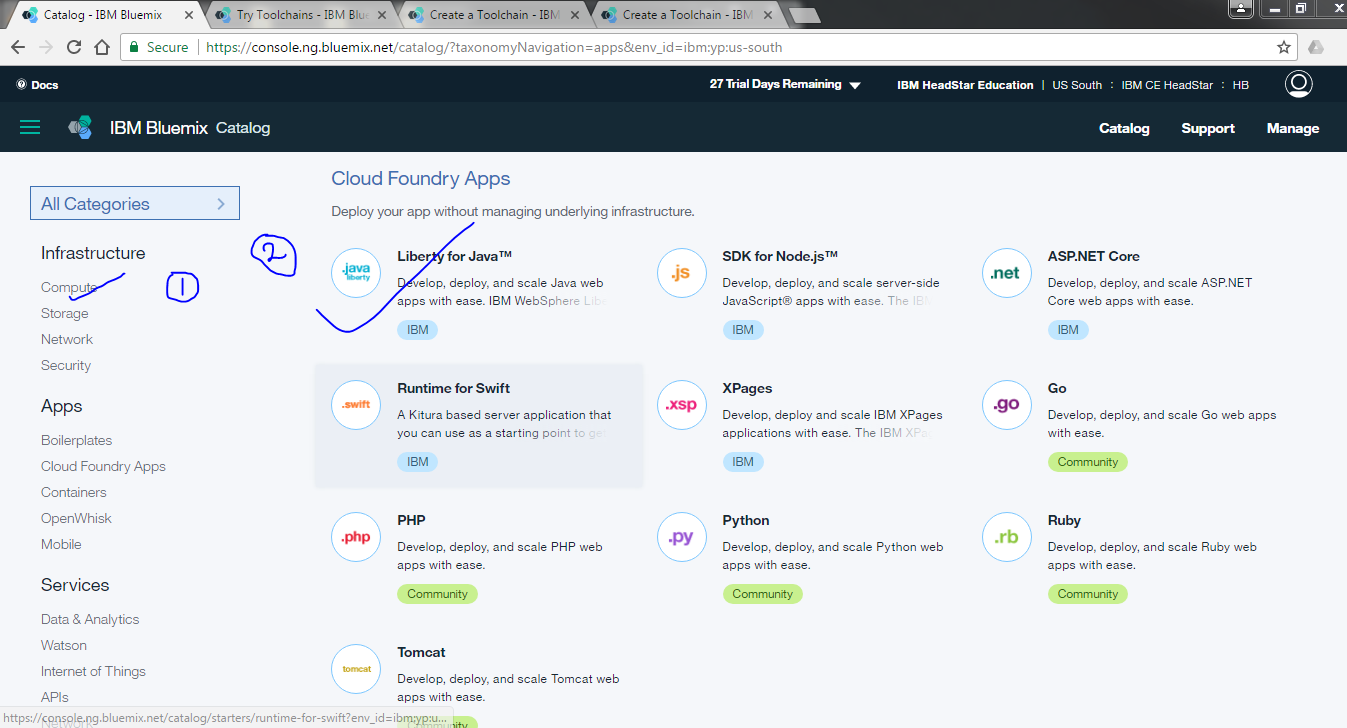Click the browser forward arrow

46,47
